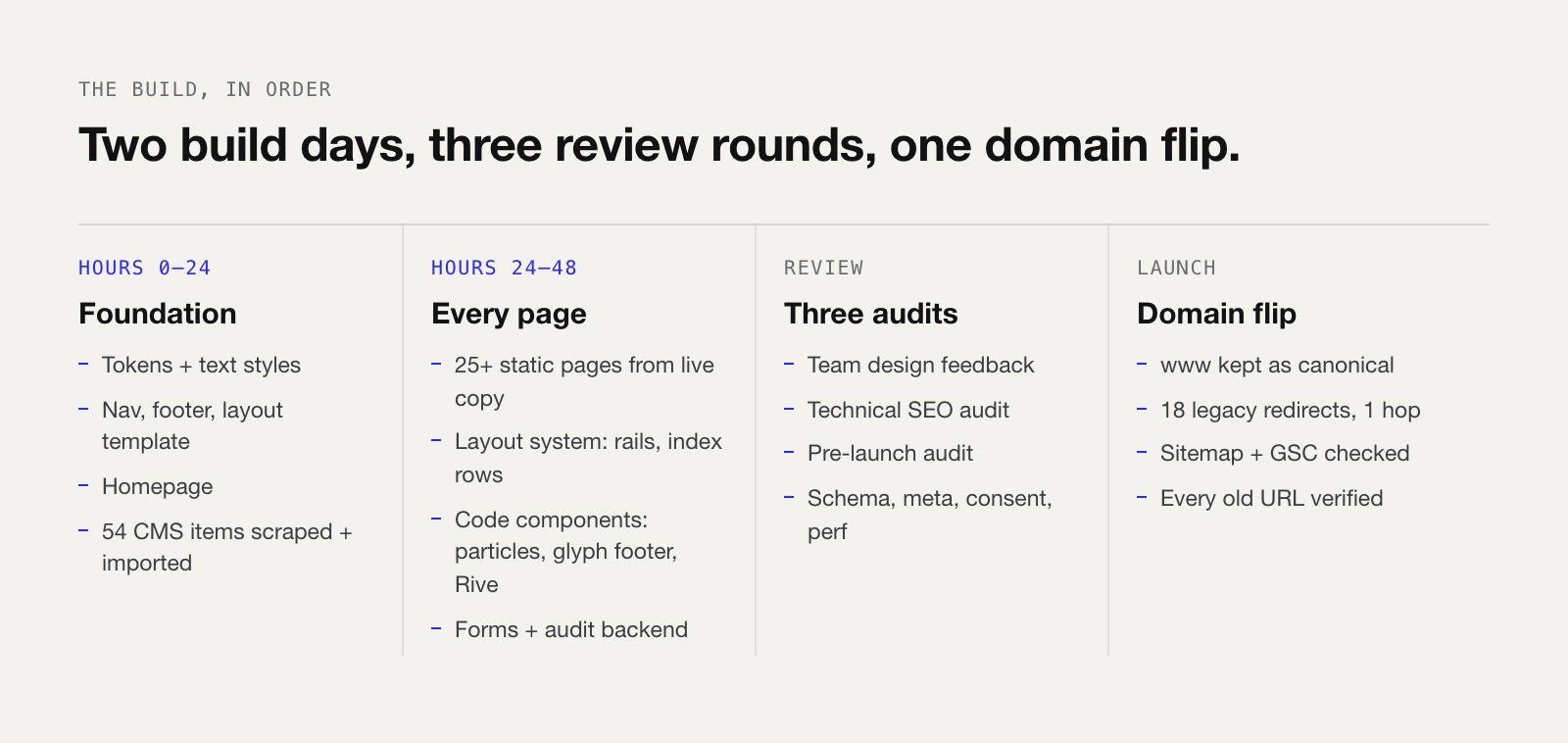This screenshot has height=743, width=1568.
Task: Click the 'LAUNCH' column label
Action: tap(1176, 268)
